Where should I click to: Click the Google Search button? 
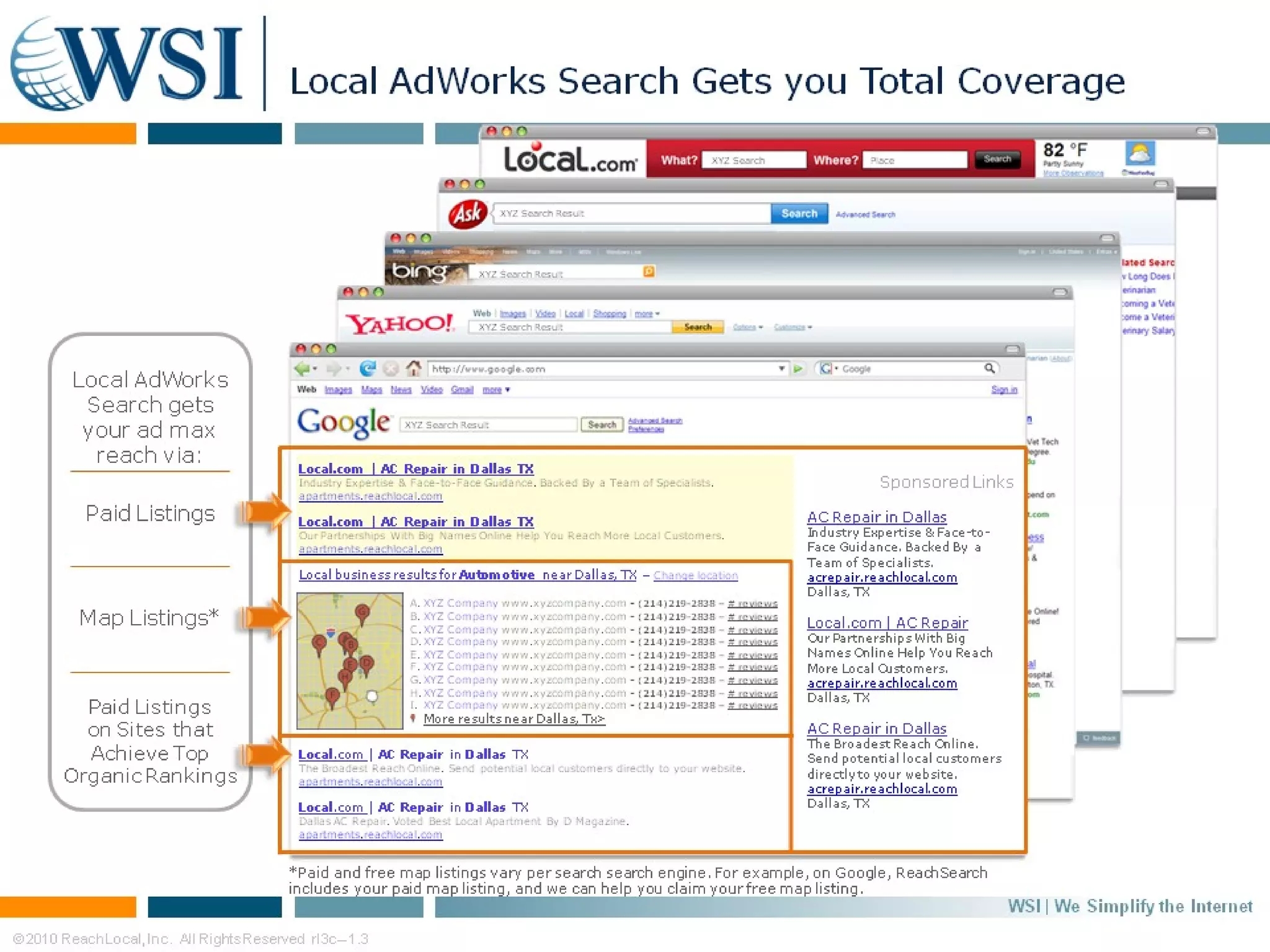point(602,425)
